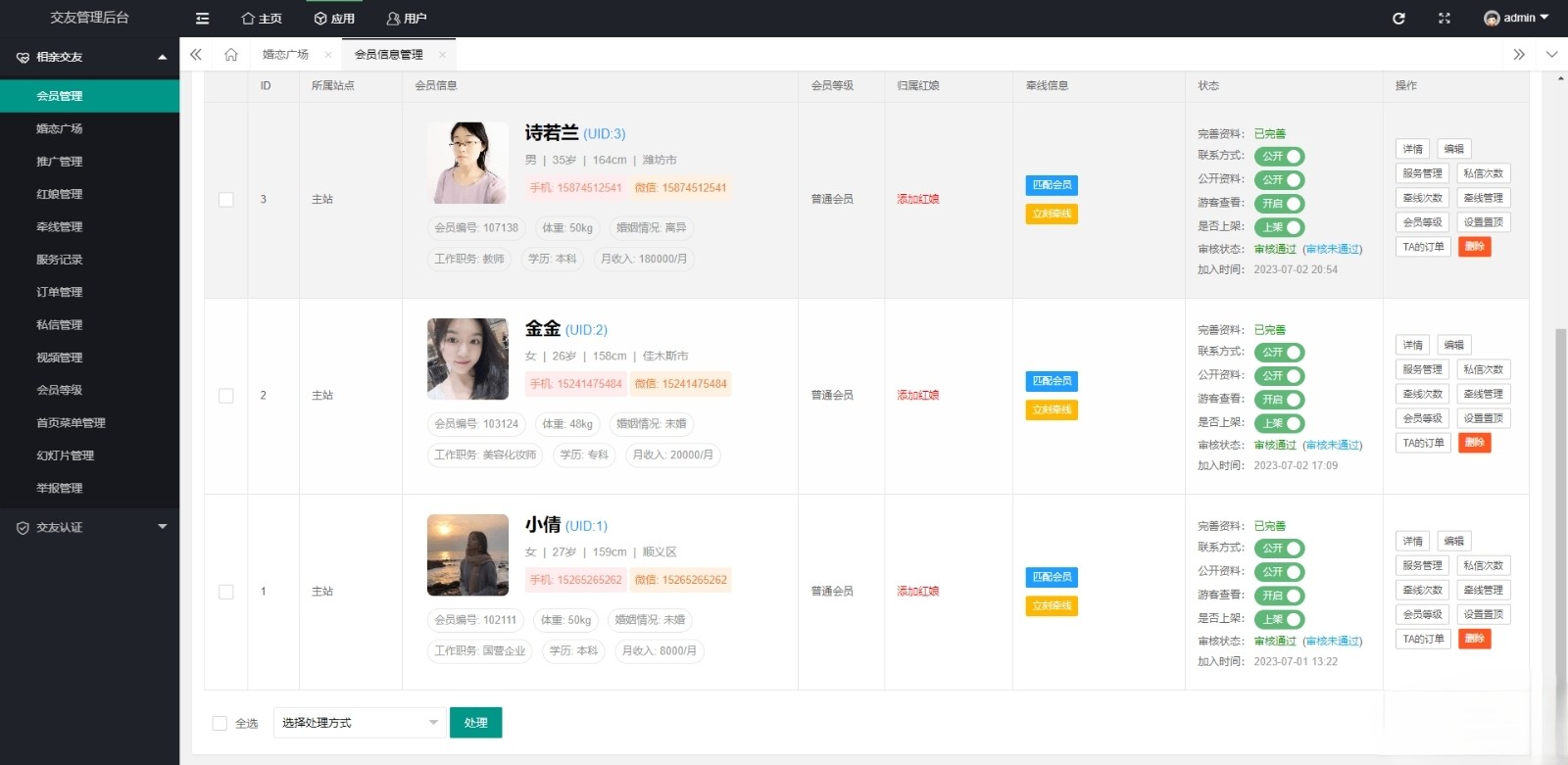Open 小倩's profile photo
The height and width of the screenshot is (765, 1568).
[467, 554]
